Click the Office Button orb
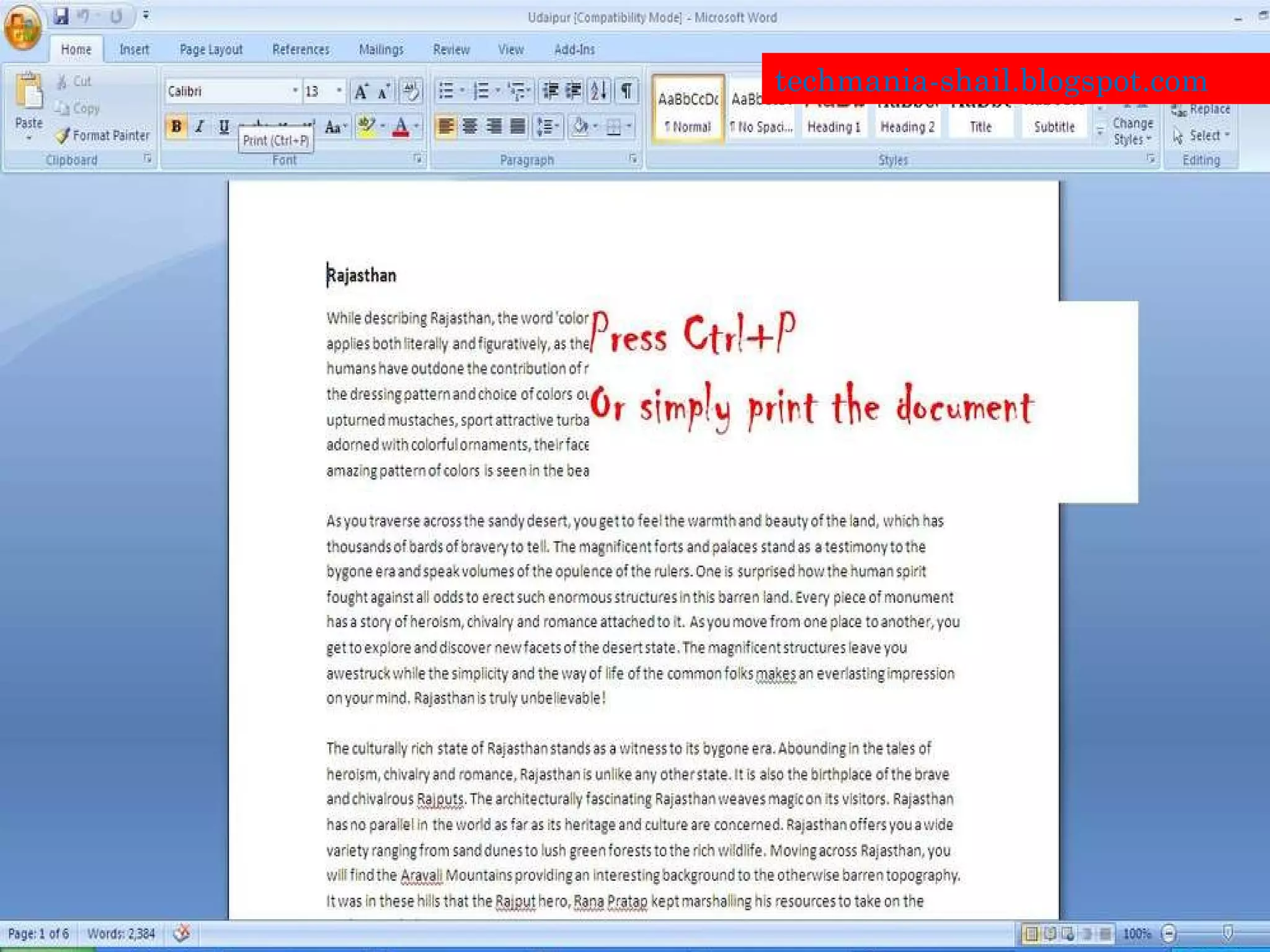Image resolution: width=1270 pixels, height=952 pixels. coord(22,27)
